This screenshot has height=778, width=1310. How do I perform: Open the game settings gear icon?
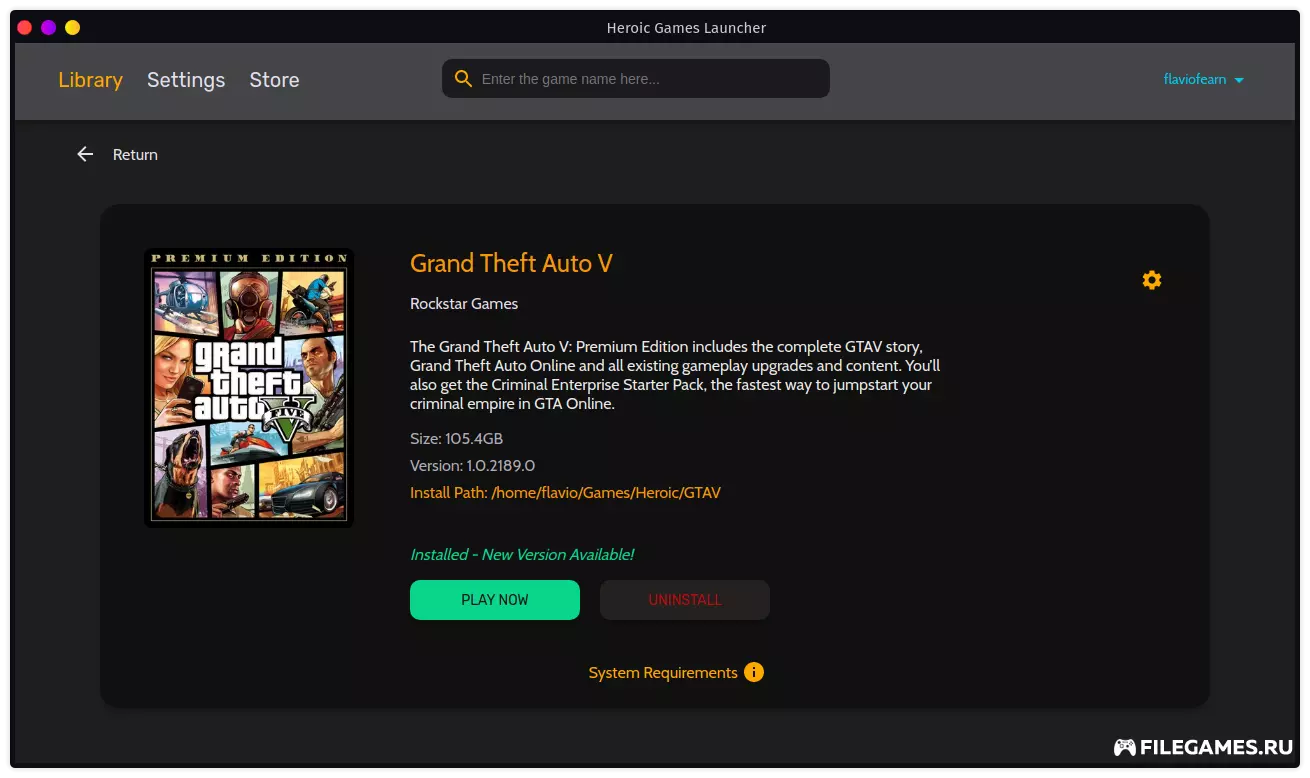coord(1152,280)
